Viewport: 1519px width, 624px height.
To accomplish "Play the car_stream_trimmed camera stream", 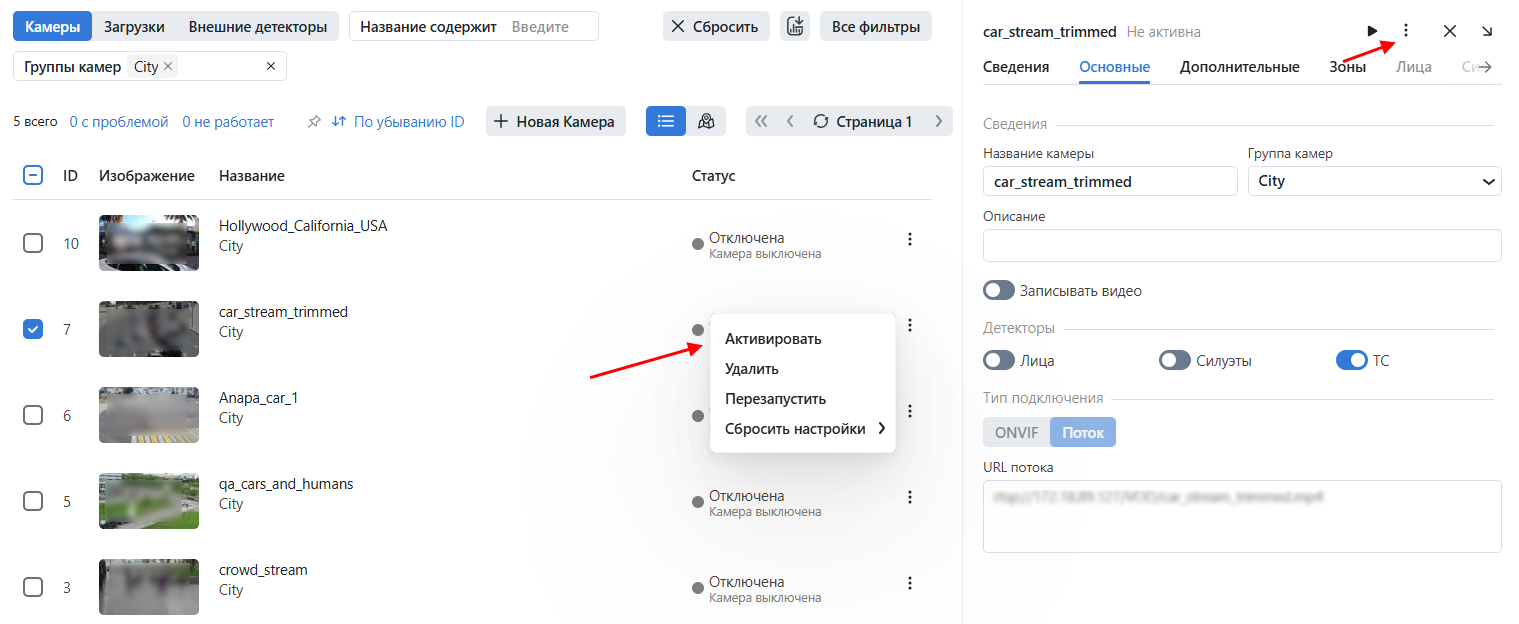I will point(1372,32).
